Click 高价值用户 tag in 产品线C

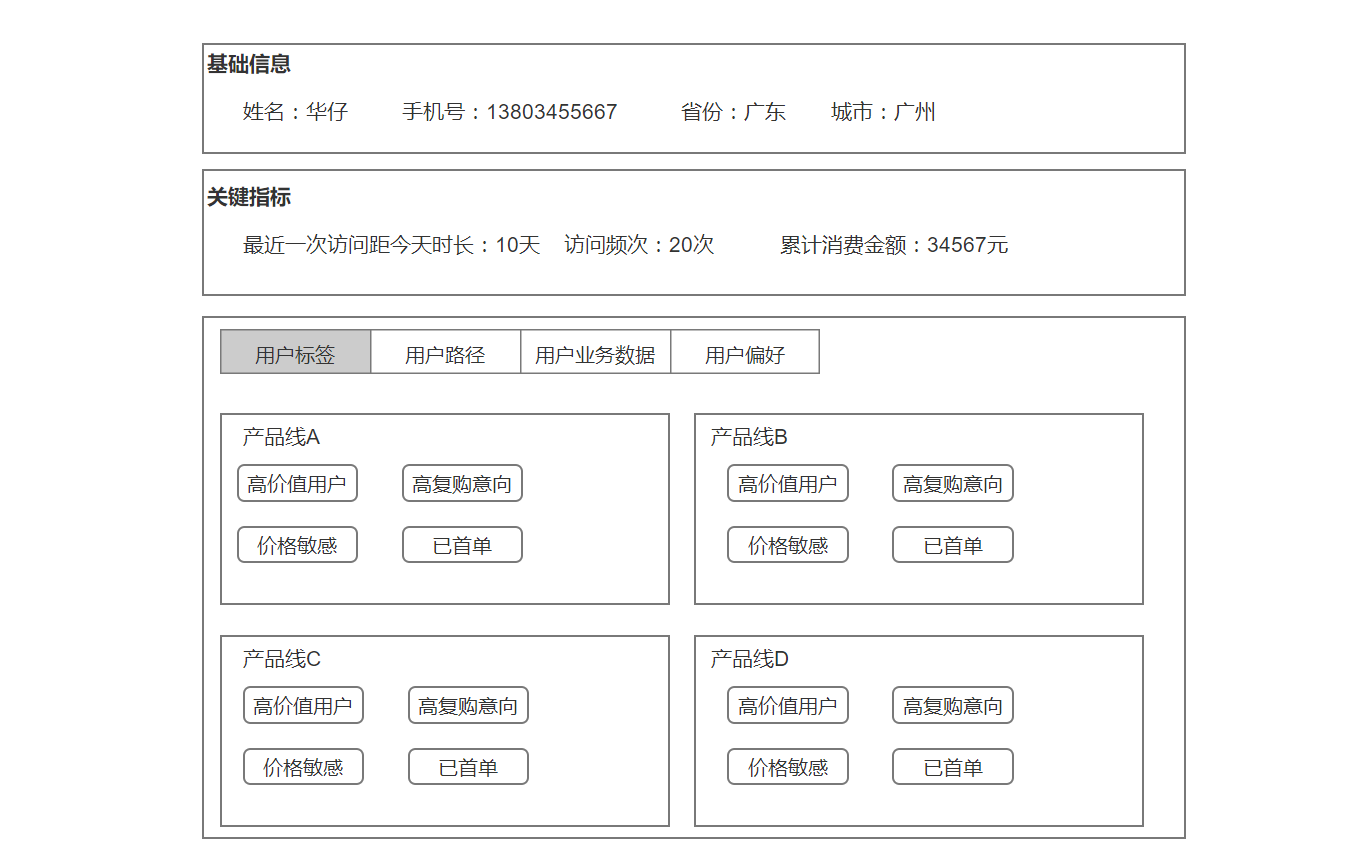click(303, 706)
